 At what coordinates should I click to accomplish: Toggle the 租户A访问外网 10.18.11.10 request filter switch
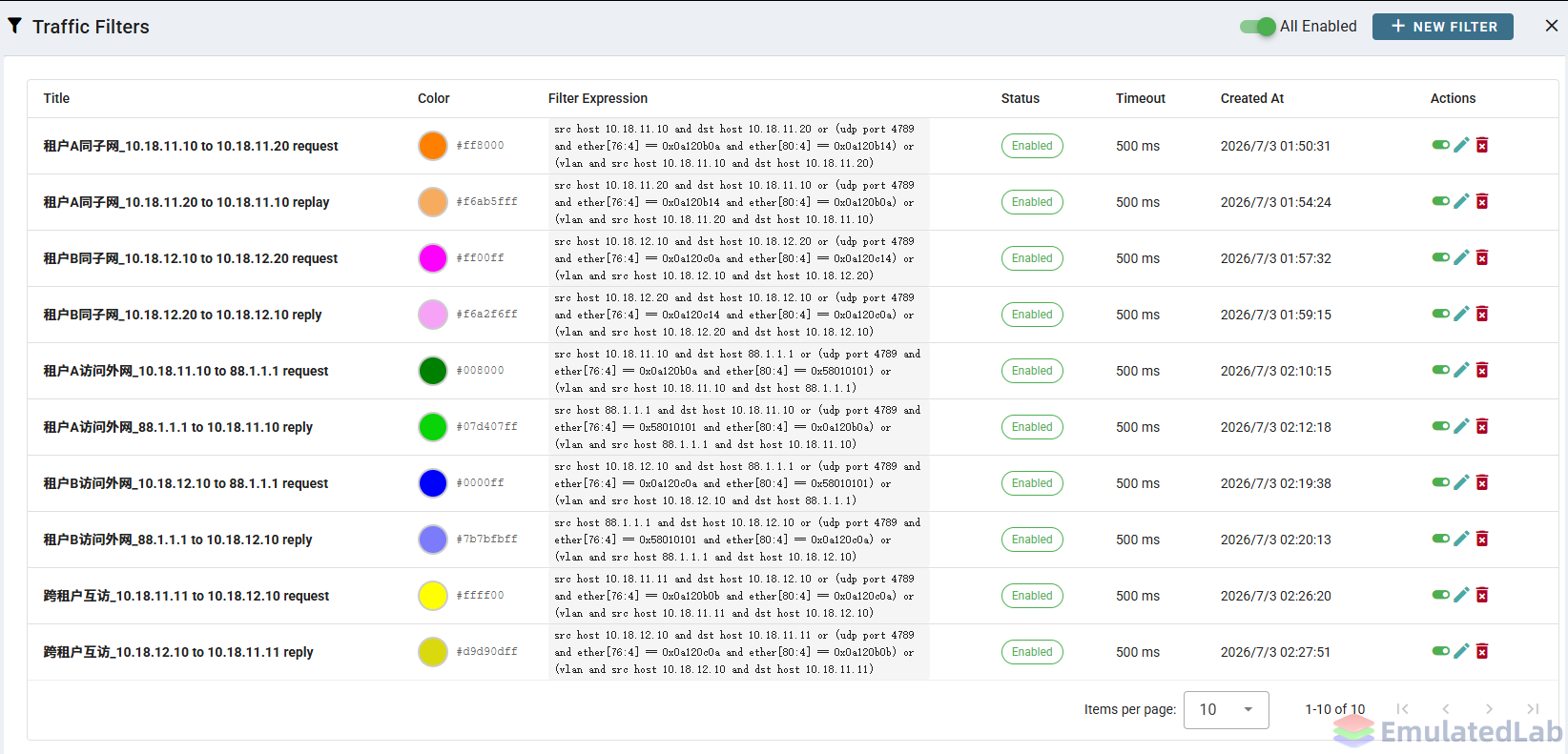coord(1441,370)
